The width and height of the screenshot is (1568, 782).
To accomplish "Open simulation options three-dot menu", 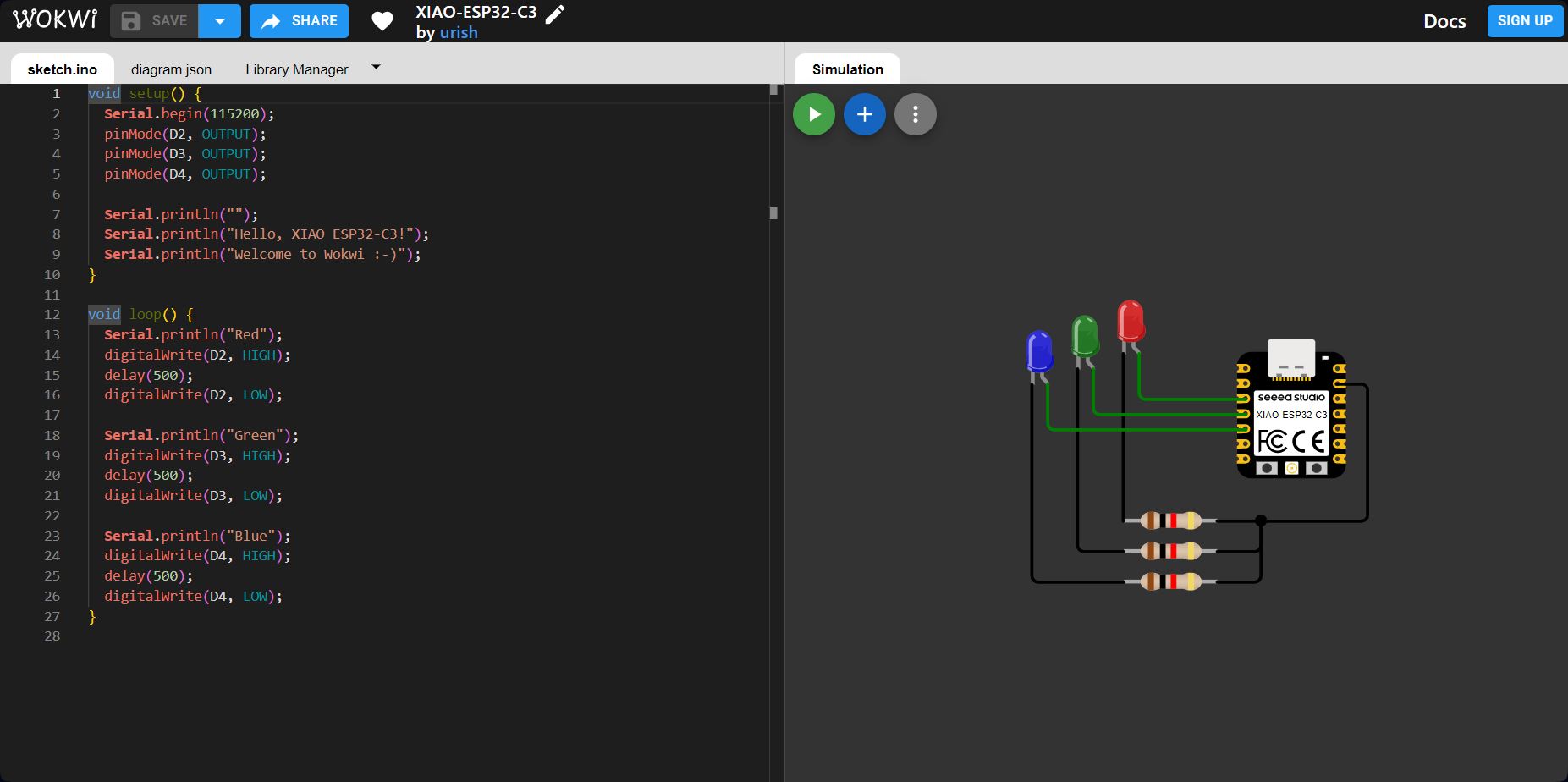I will (916, 114).
